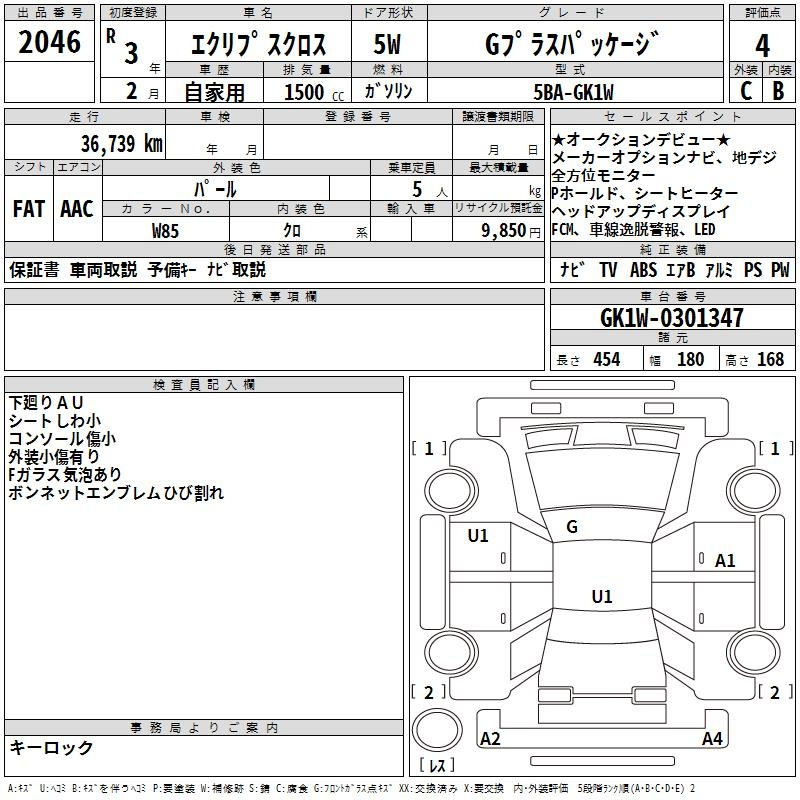The height and width of the screenshot is (800, 800).
Task: Click the Pホールド、シートヒーター line
Action: coord(645,193)
